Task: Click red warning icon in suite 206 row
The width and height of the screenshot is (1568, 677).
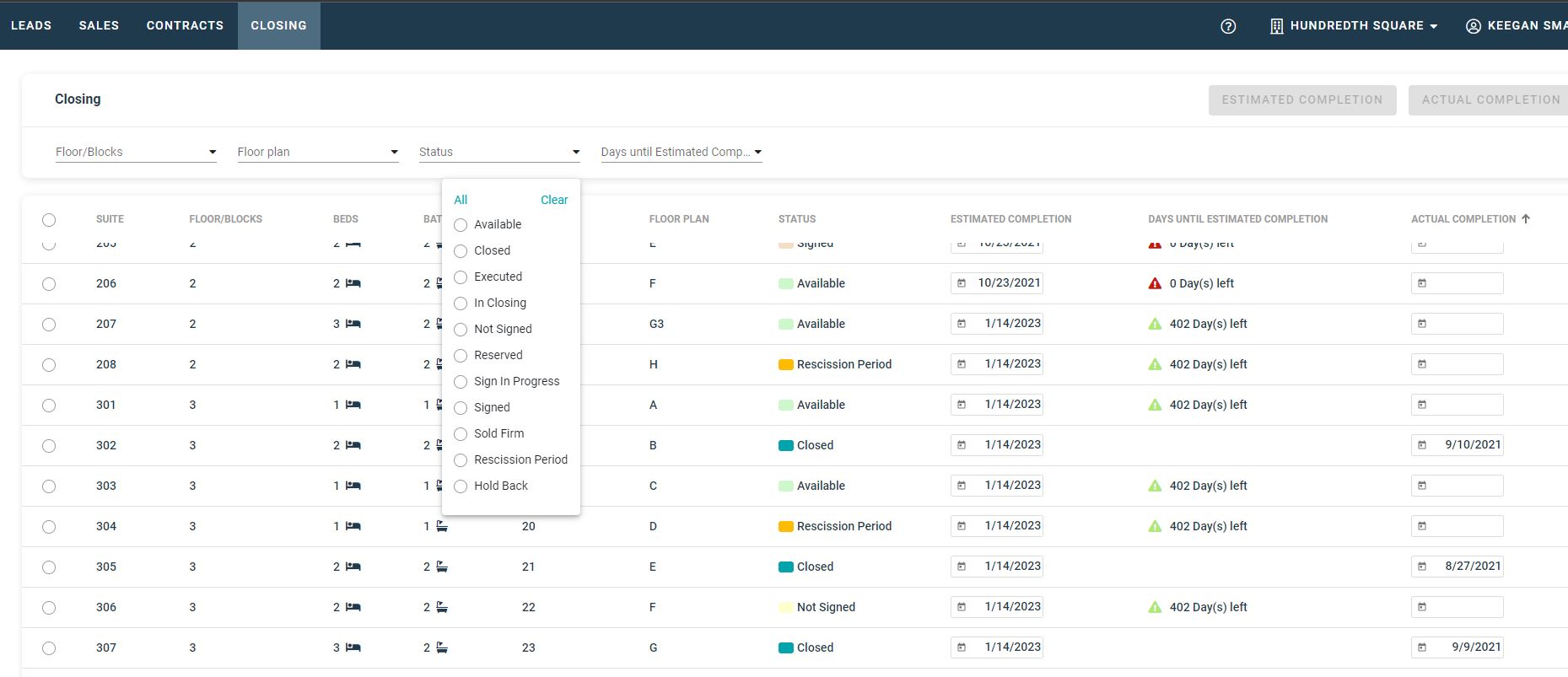Action: [1156, 283]
